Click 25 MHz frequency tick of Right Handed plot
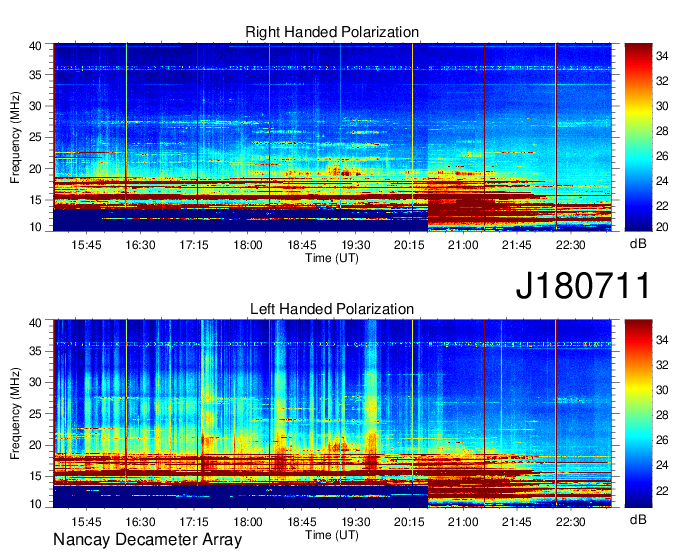The height and width of the screenshot is (552, 680). click(35, 137)
